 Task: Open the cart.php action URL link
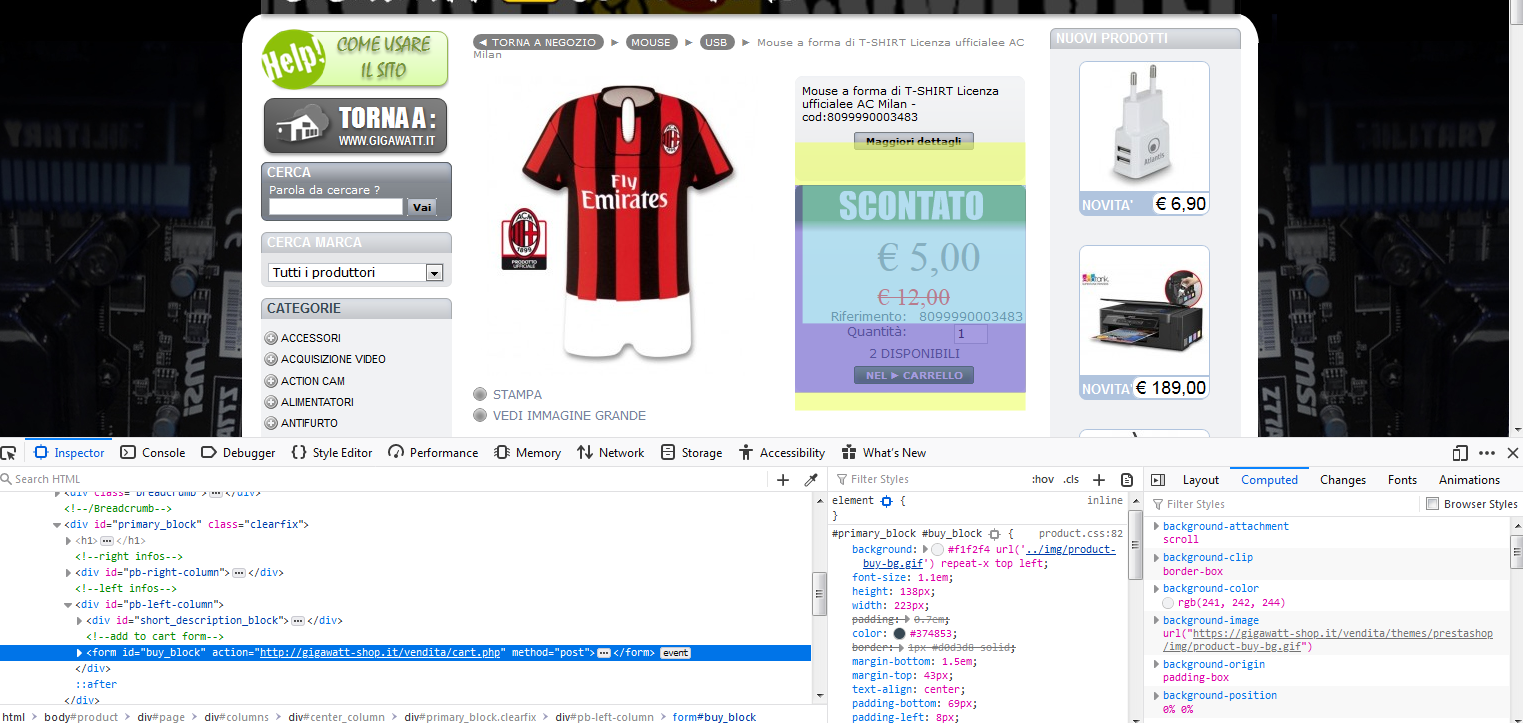381,653
